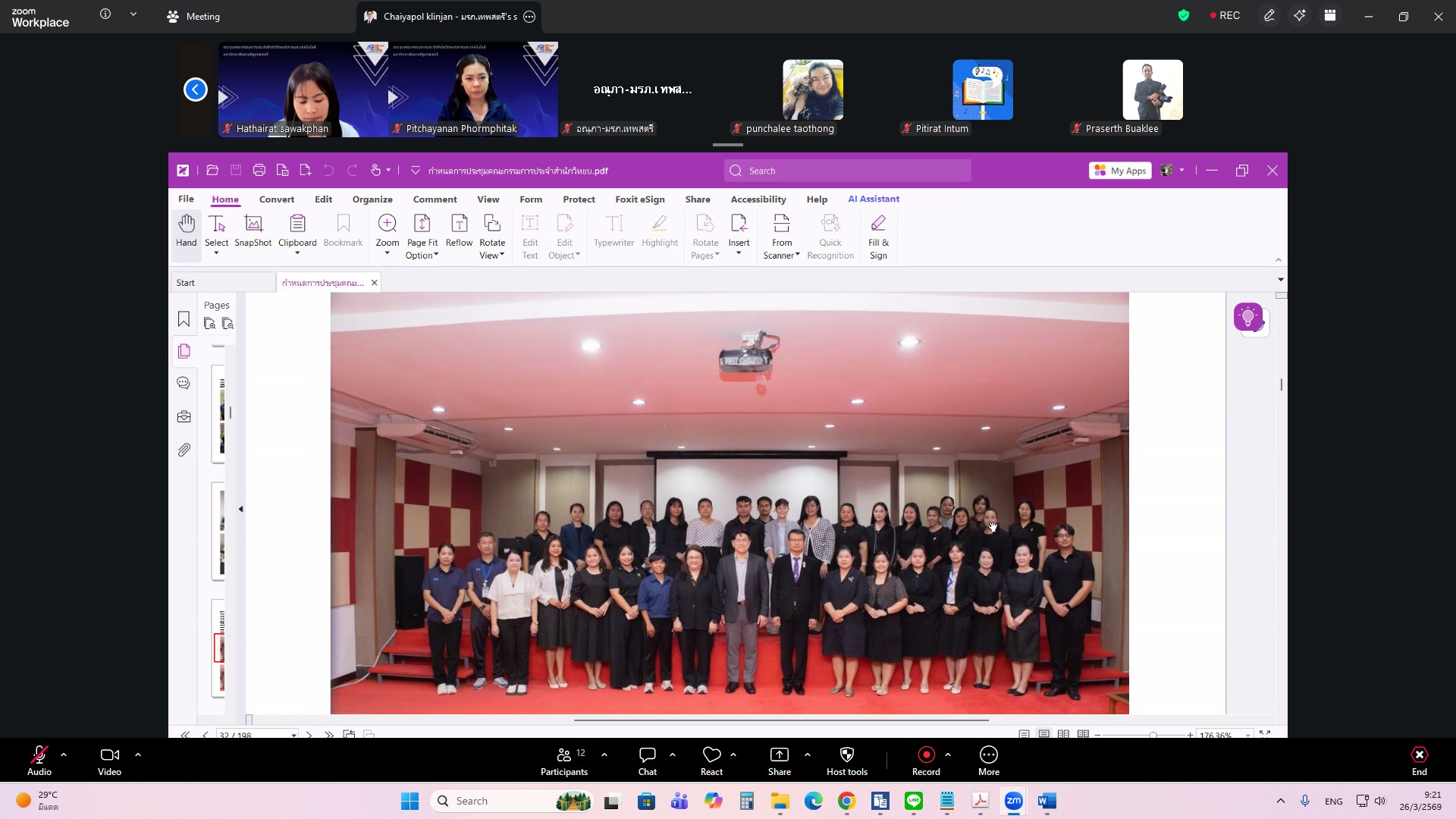Expand audio options arrow beside Audio
Image resolution: width=1456 pixels, height=819 pixels.
click(64, 755)
